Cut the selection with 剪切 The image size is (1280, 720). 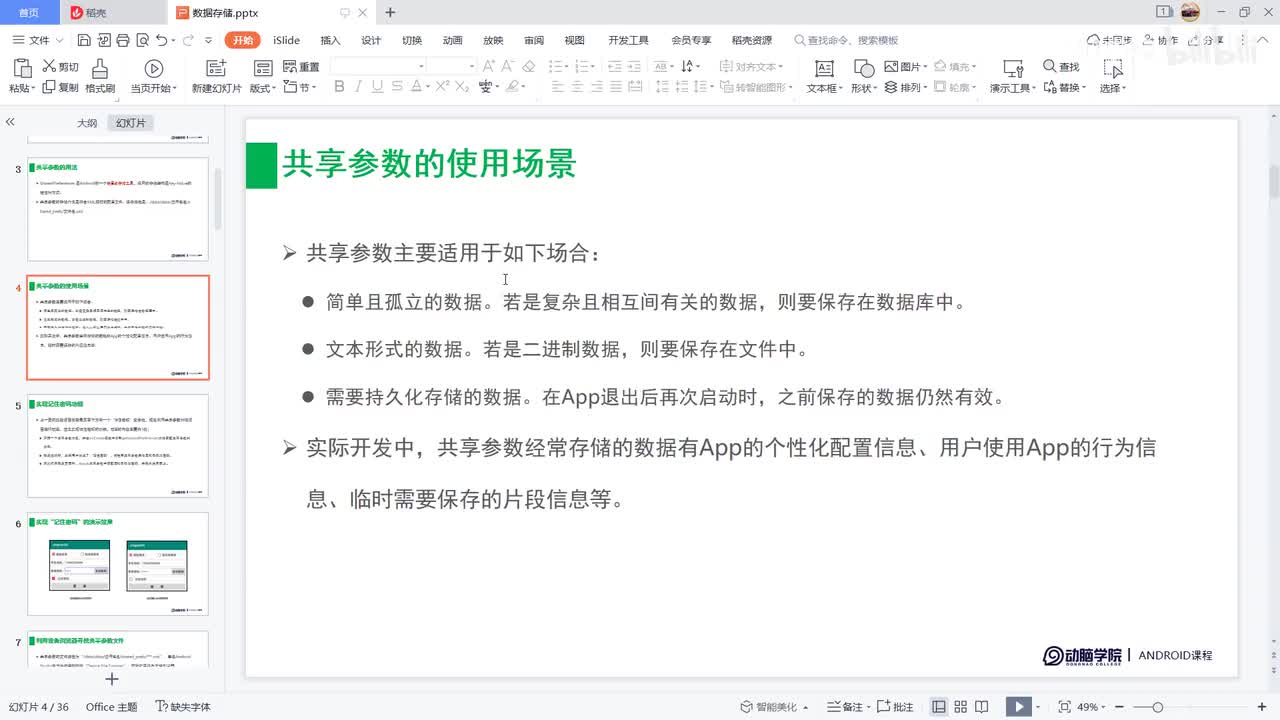pos(60,67)
